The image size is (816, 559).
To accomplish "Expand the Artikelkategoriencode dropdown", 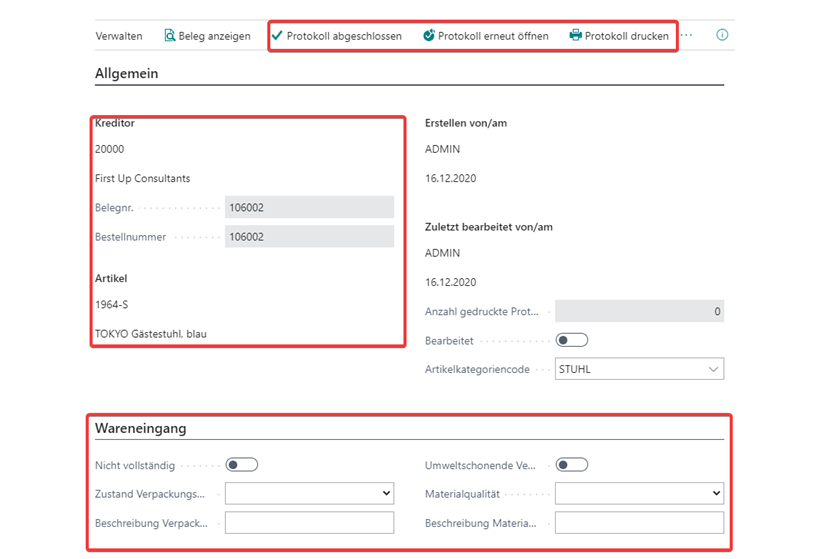I will point(640,369).
